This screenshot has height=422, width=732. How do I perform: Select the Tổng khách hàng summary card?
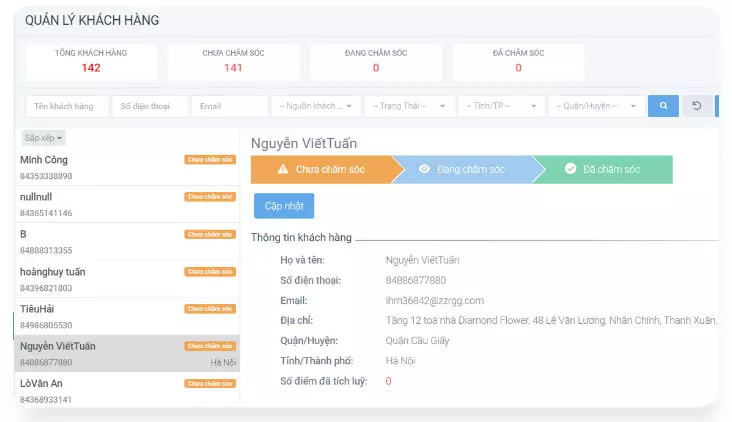coord(91,61)
